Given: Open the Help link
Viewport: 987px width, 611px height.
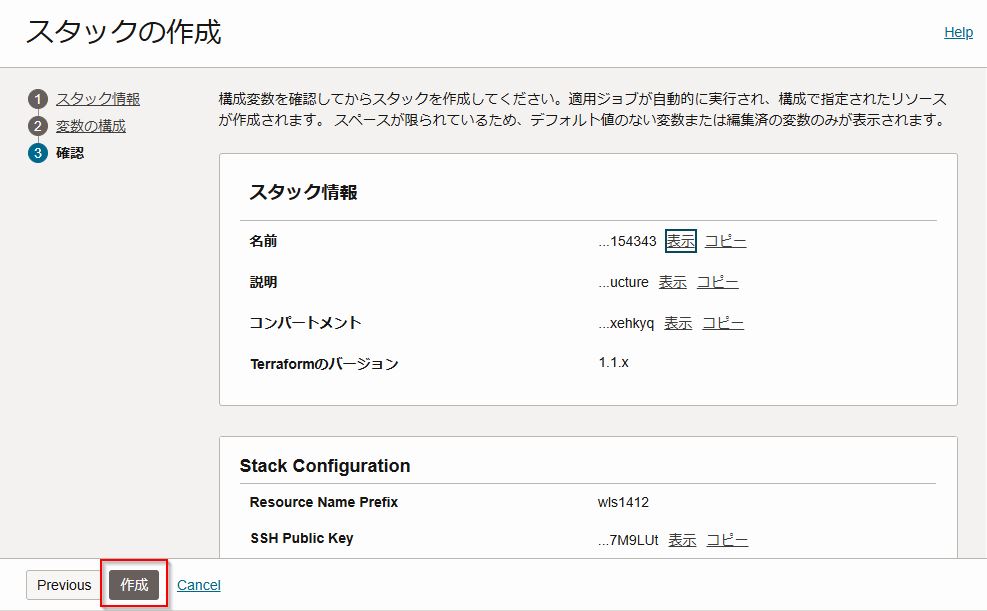Looking at the screenshot, I should (x=958, y=32).
